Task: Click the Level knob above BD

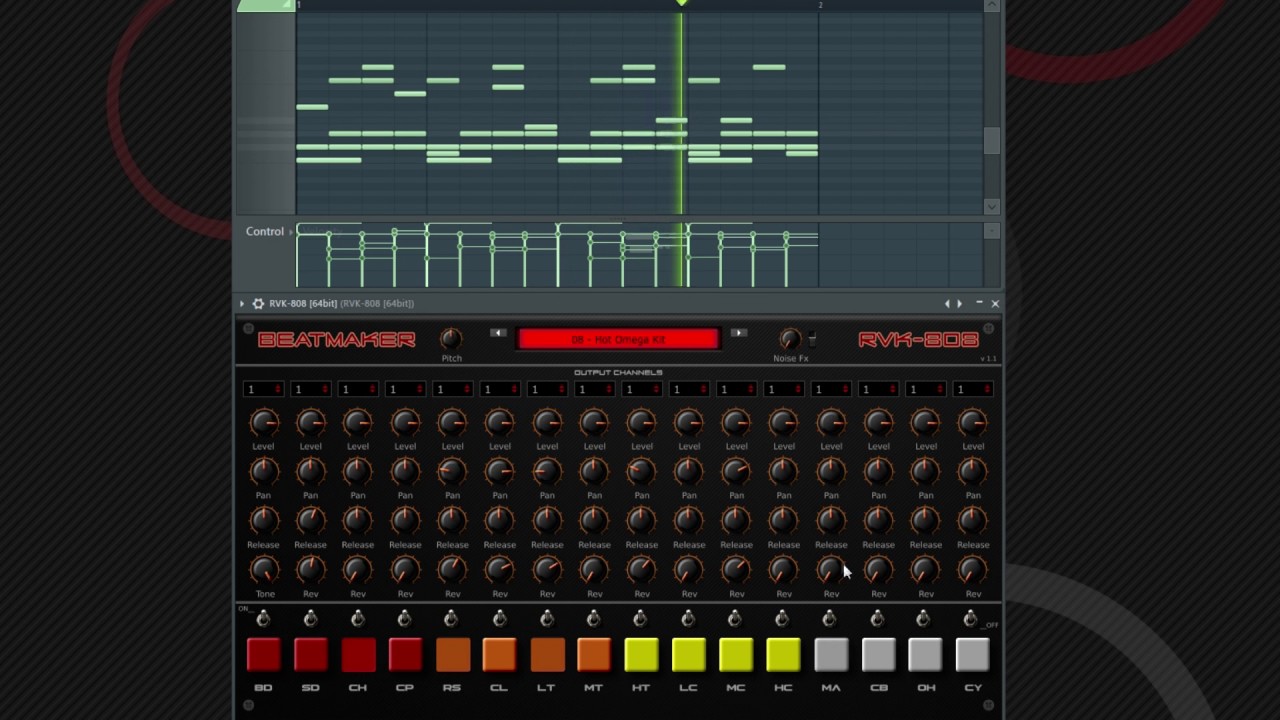Action: coord(263,422)
